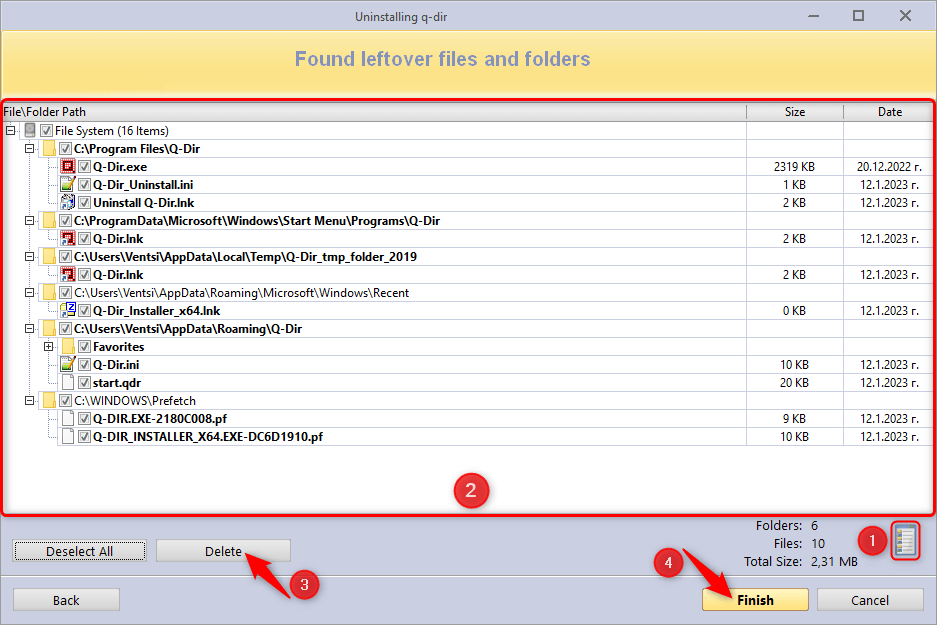
Task: Toggle the C:\WINDOWS\Prefetch checkbox
Action: coord(66,400)
